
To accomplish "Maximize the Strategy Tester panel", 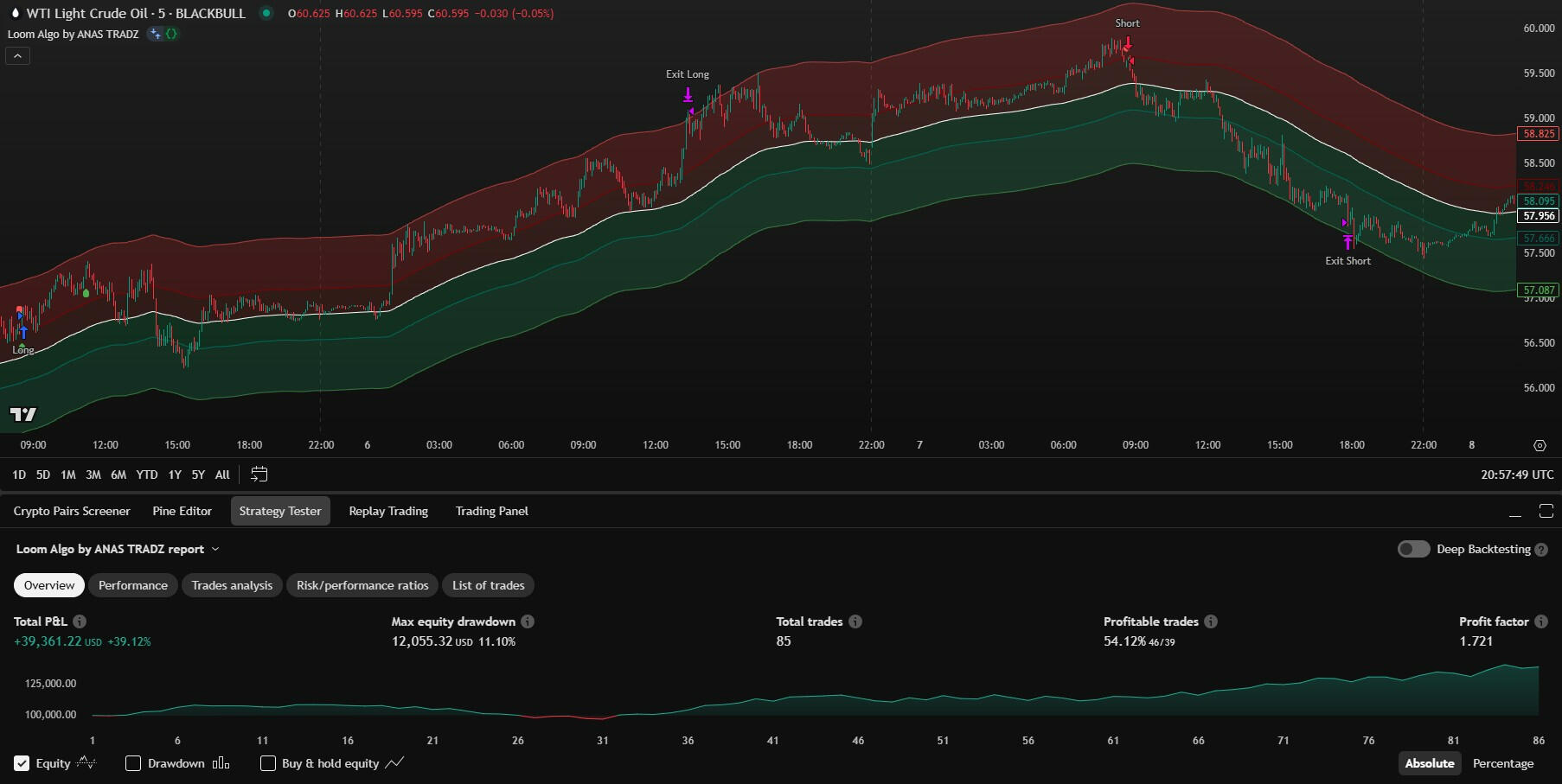I will click(x=1546, y=512).
